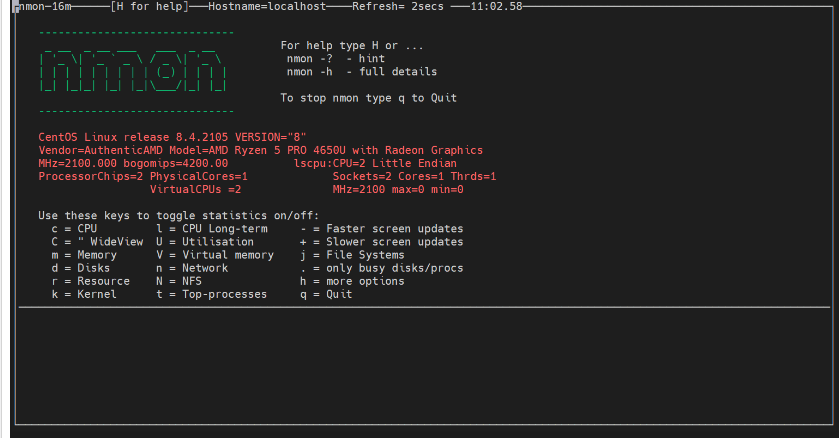Click 'nmon -? - hint' line
Viewport: 839px width, 438px height.
[335, 58]
